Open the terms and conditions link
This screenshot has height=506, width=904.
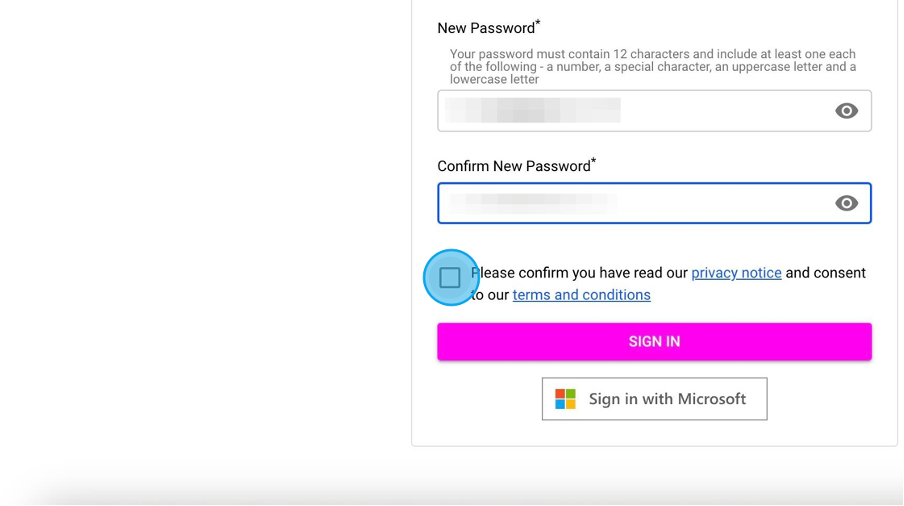pos(581,294)
